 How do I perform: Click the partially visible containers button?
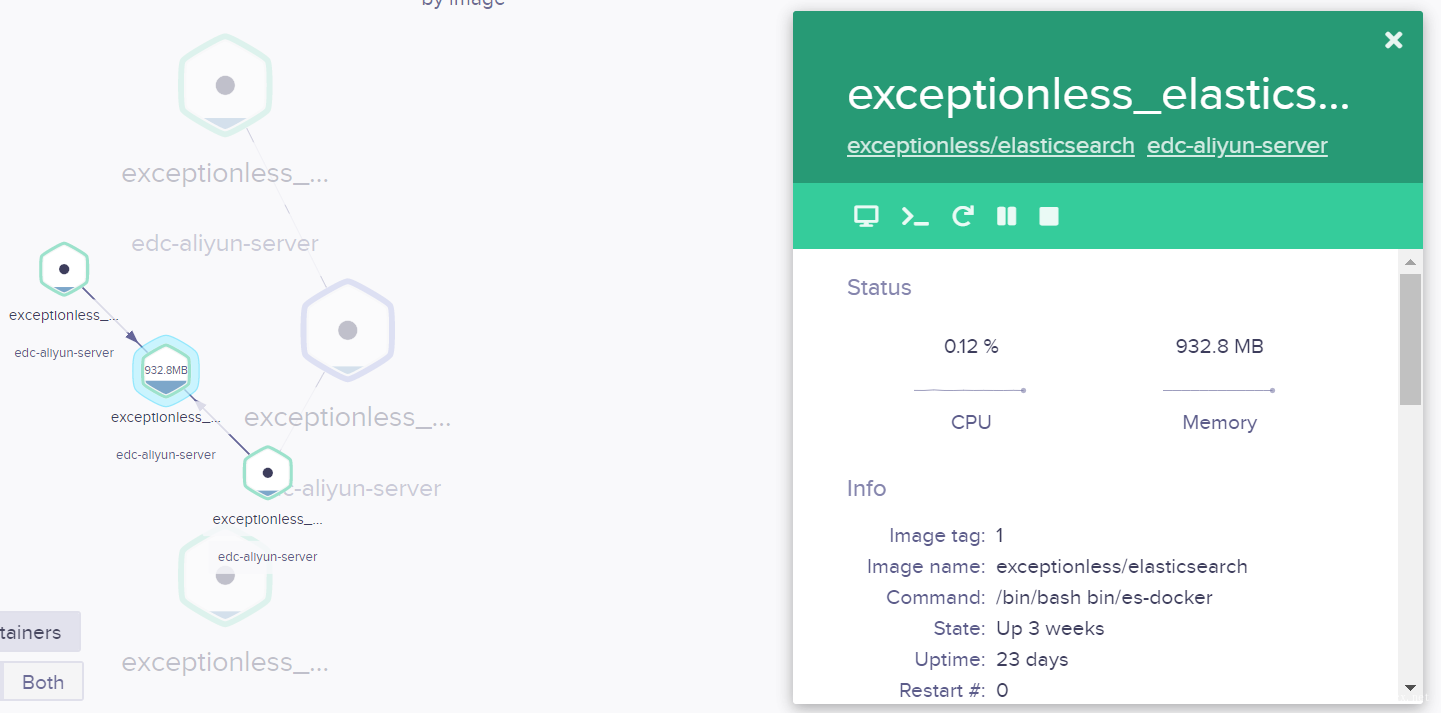point(39,632)
